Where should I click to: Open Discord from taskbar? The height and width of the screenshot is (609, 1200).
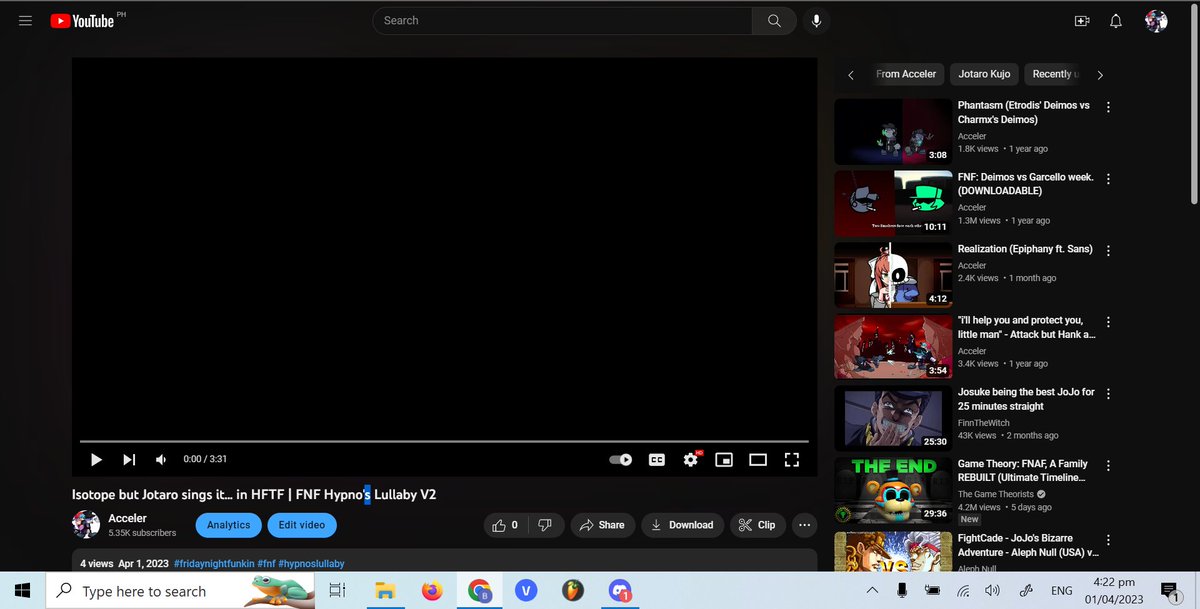pyautogui.click(x=620, y=591)
